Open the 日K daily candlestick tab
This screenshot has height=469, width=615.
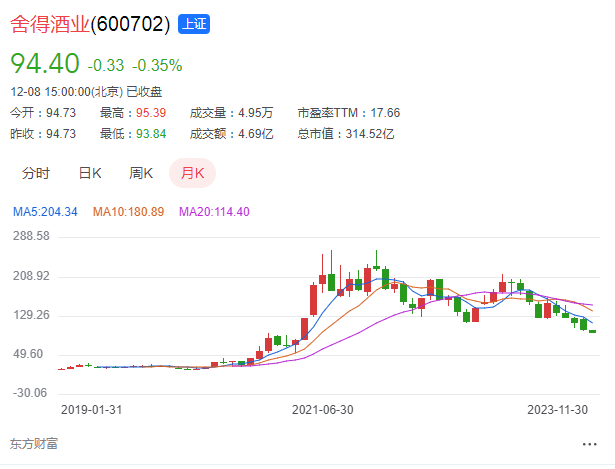point(90,173)
